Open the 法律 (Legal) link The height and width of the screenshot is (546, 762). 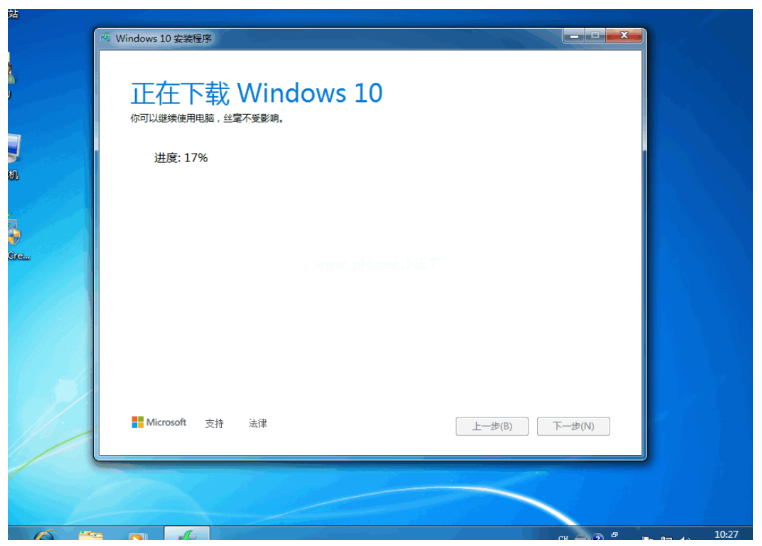(258, 424)
